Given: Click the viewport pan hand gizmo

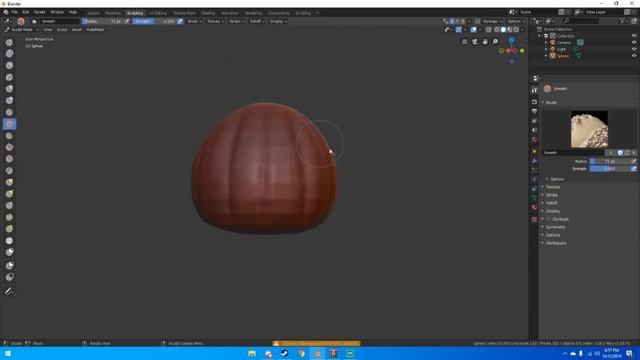Looking at the screenshot, I should [485, 42].
